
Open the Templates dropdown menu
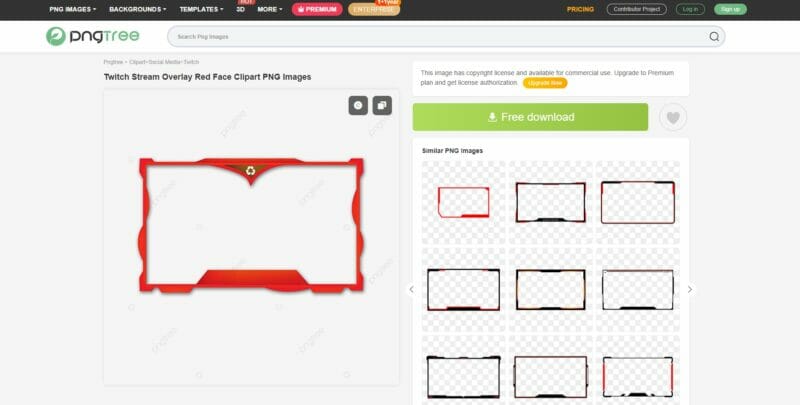click(201, 9)
